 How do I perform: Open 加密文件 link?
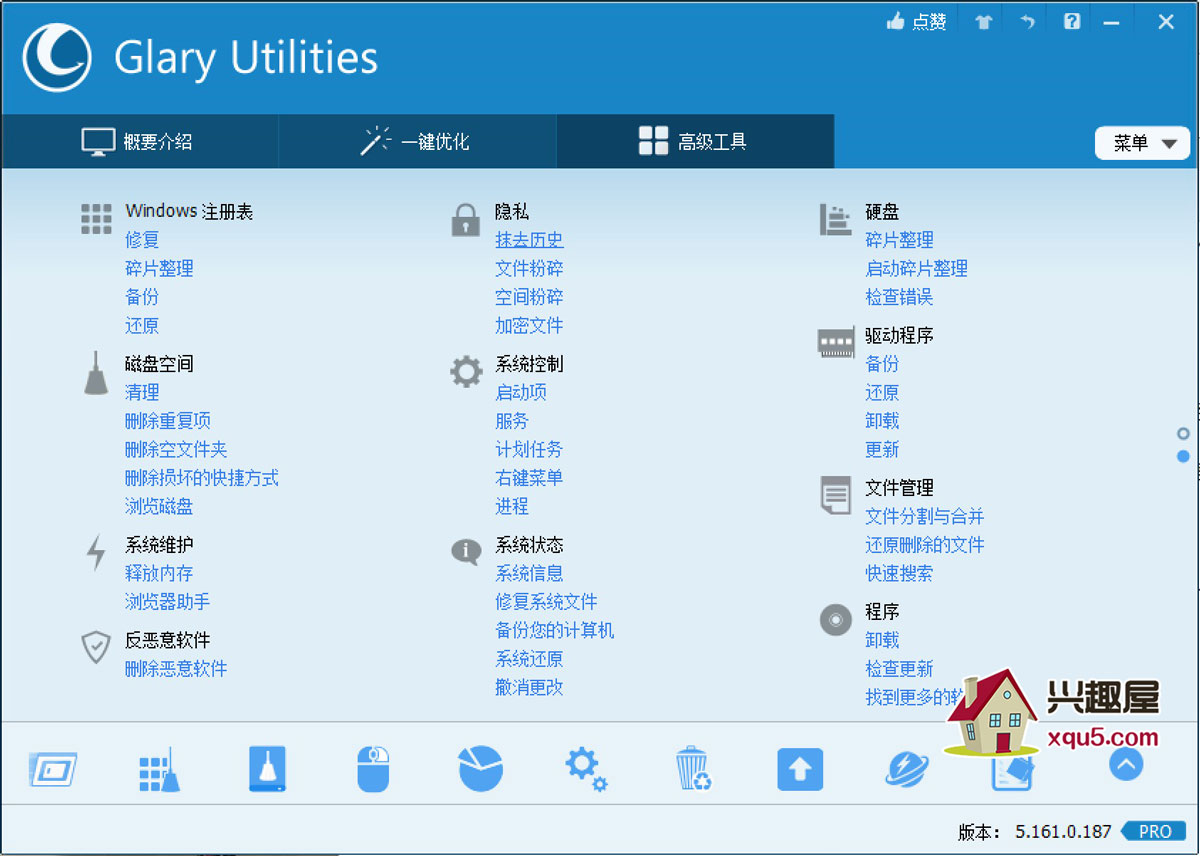click(x=529, y=325)
